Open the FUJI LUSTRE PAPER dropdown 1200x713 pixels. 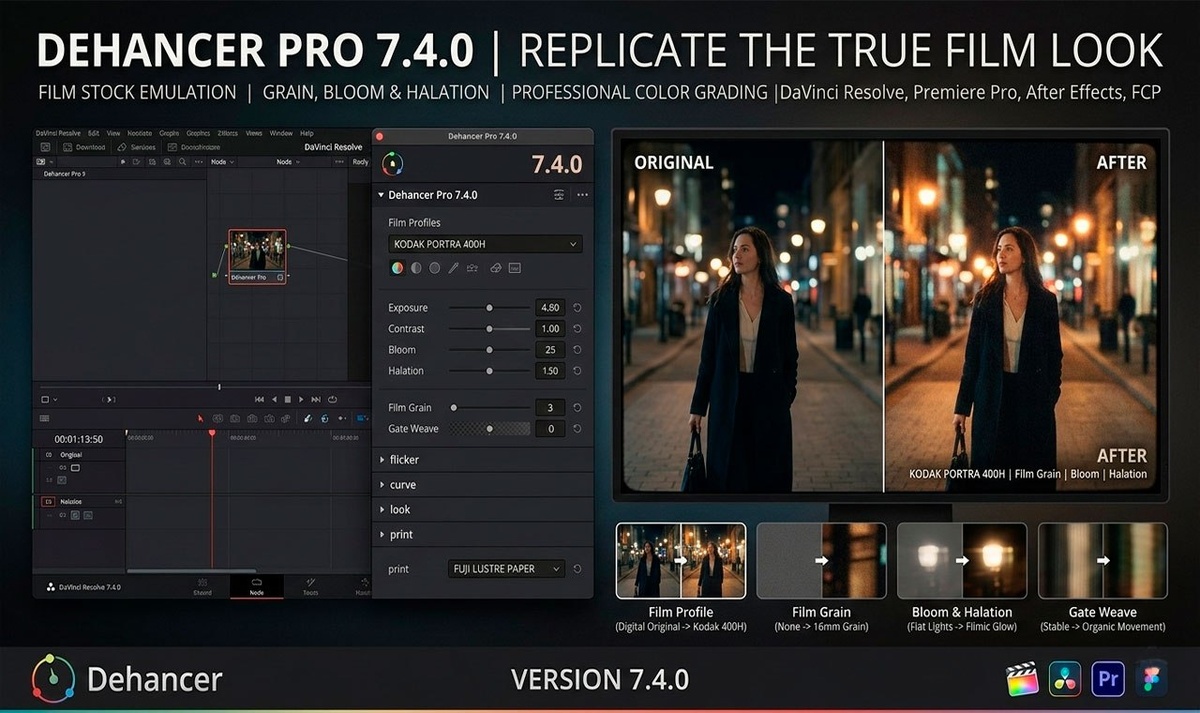coord(506,569)
